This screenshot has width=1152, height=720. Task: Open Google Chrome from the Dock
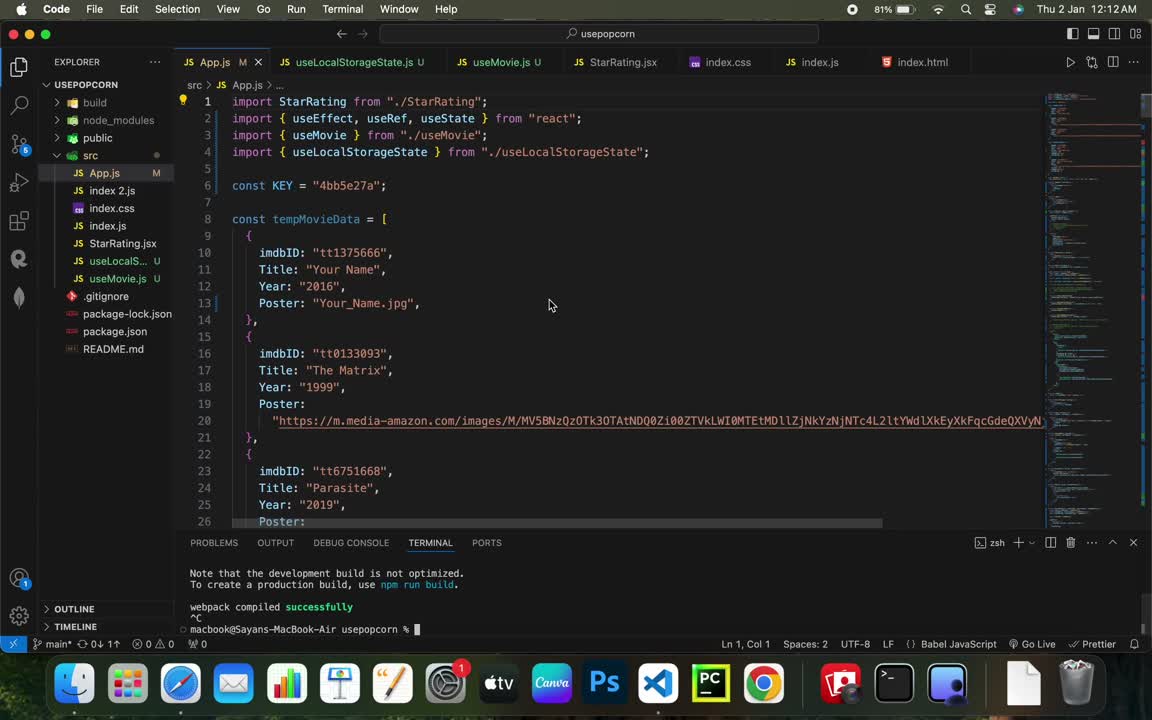763,683
